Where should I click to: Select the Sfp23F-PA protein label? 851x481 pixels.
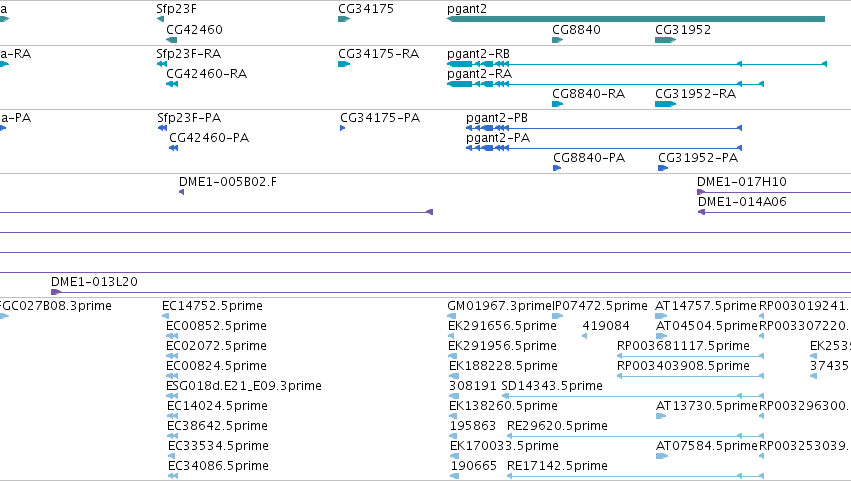point(189,118)
